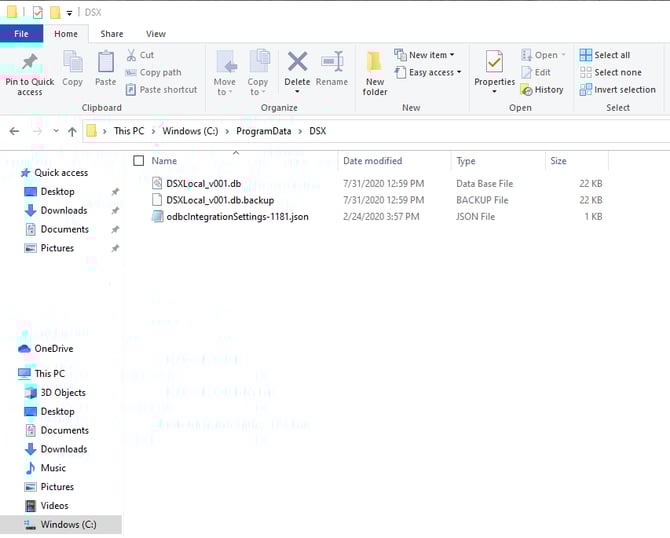Sort by the Size column
Screen dimensions: 670x538
pos(558,161)
